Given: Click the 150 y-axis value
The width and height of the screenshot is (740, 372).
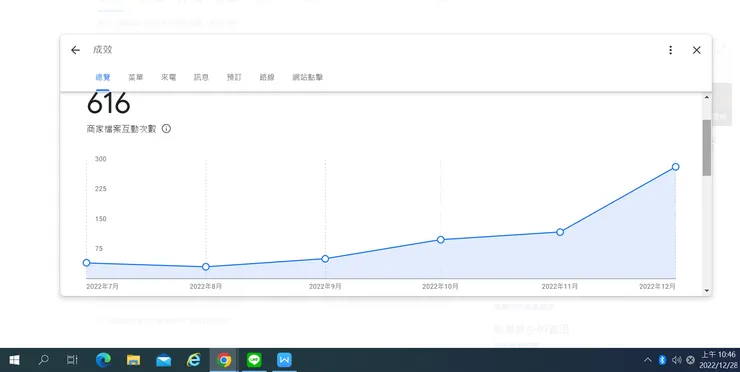Looking at the screenshot, I should click(101, 219).
